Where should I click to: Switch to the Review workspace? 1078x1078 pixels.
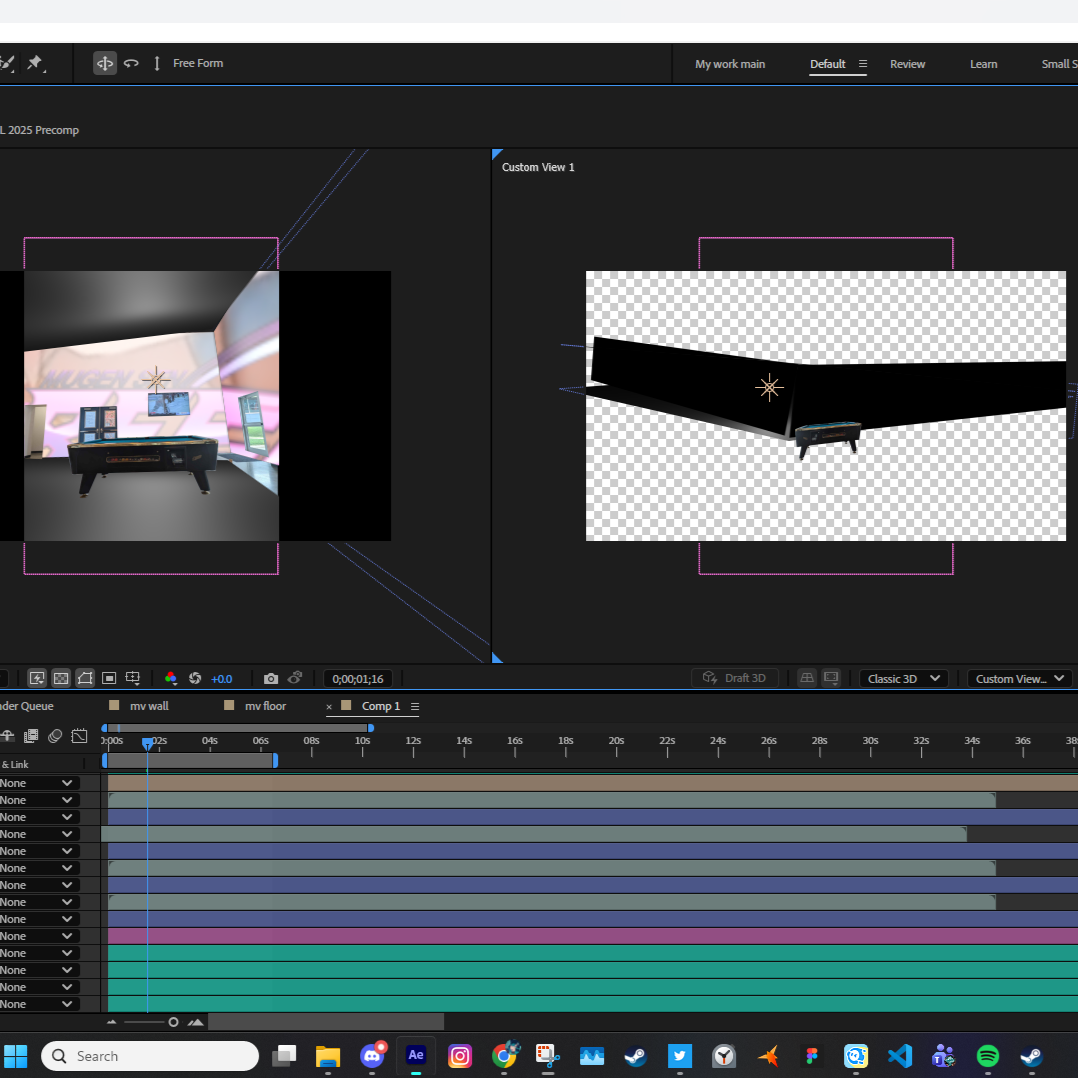[907, 63]
